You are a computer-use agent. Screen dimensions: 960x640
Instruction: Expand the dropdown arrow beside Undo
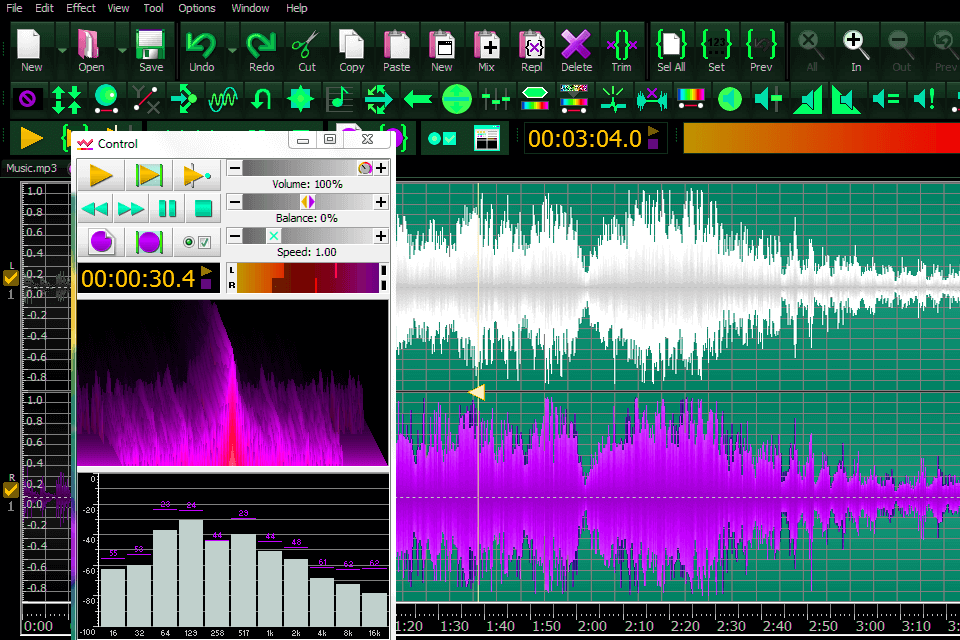point(232,48)
